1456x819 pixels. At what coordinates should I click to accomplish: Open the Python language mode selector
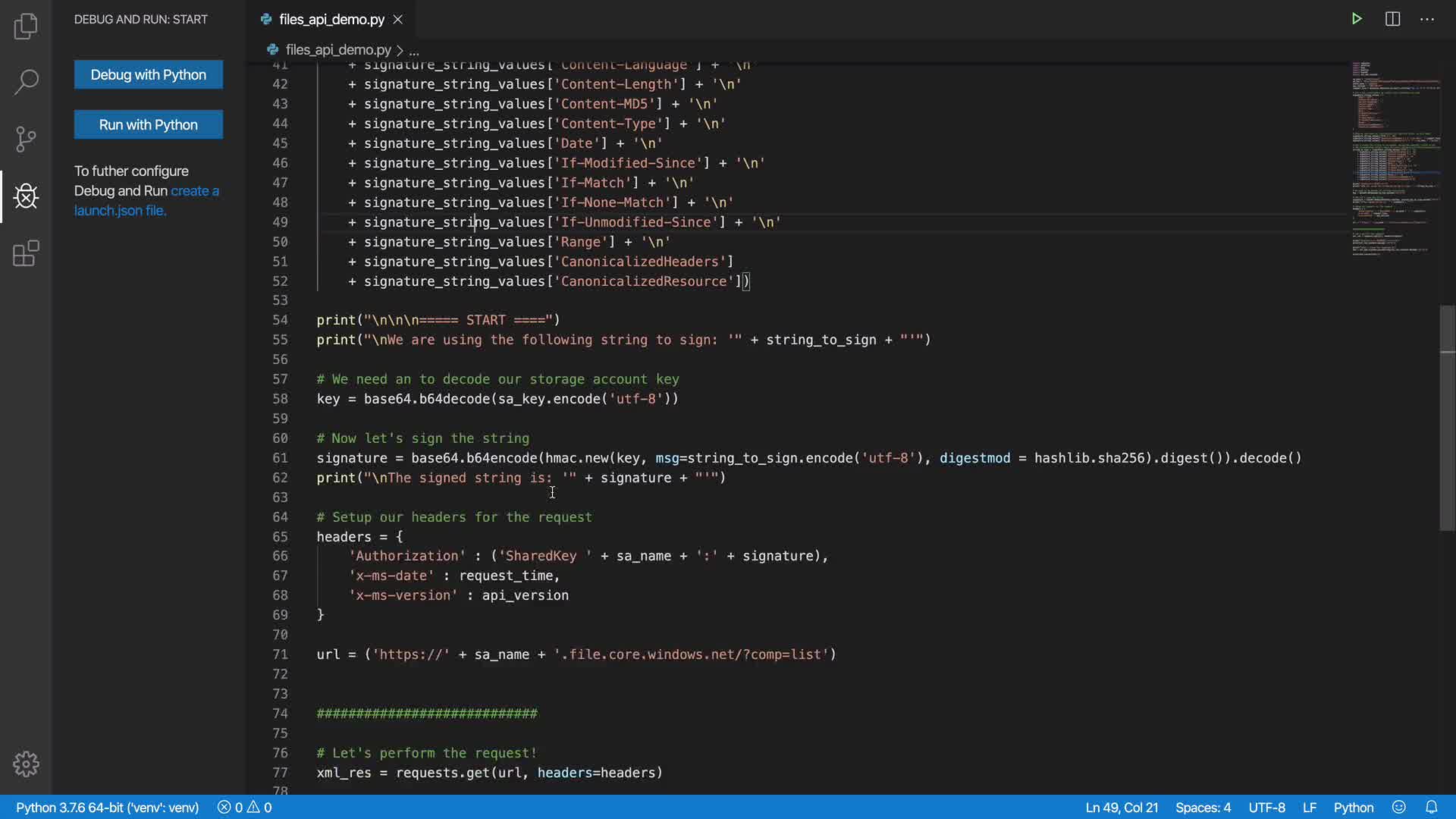pyautogui.click(x=1354, y=807)
